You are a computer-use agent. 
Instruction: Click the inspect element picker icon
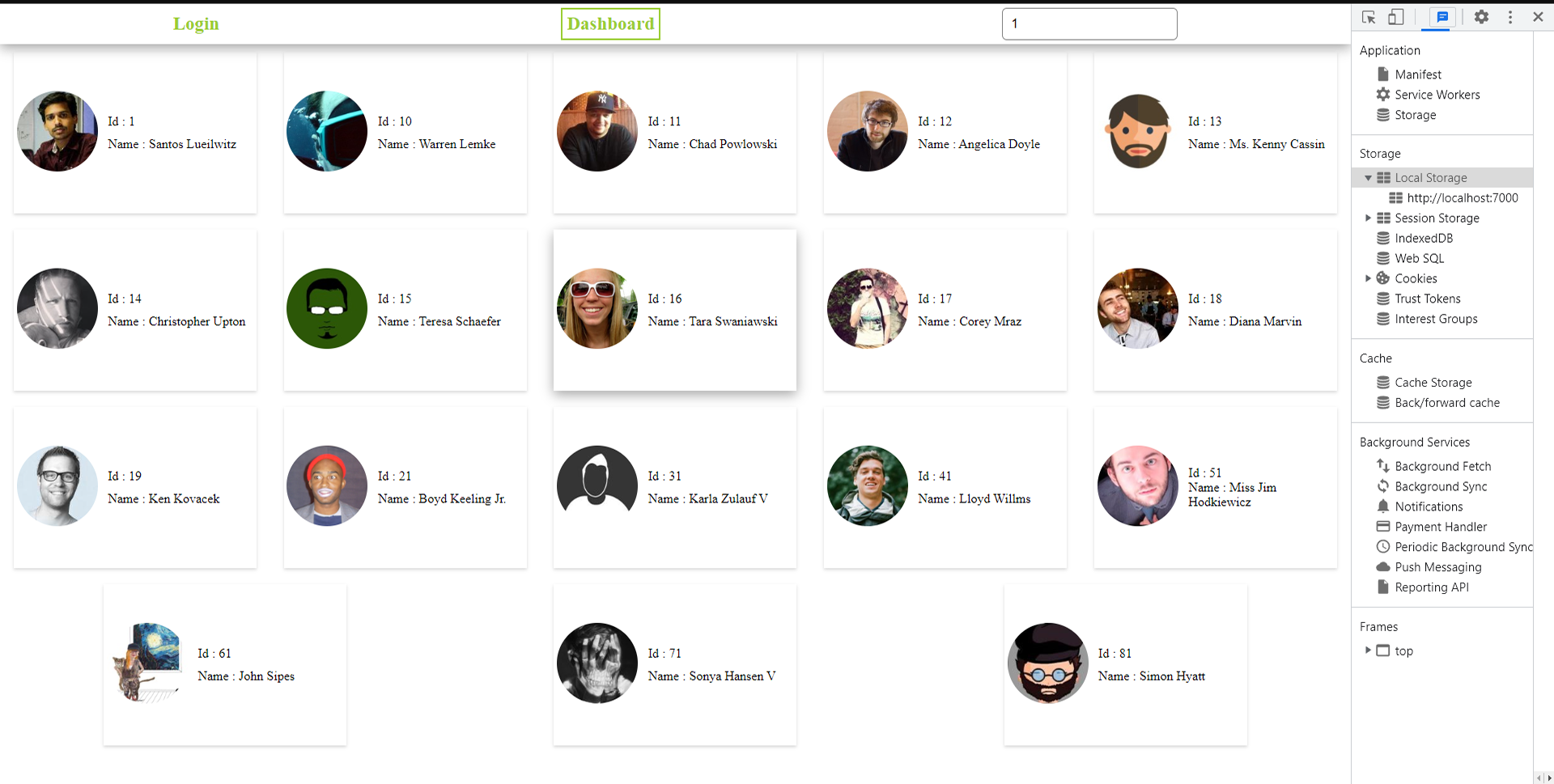1369,17
